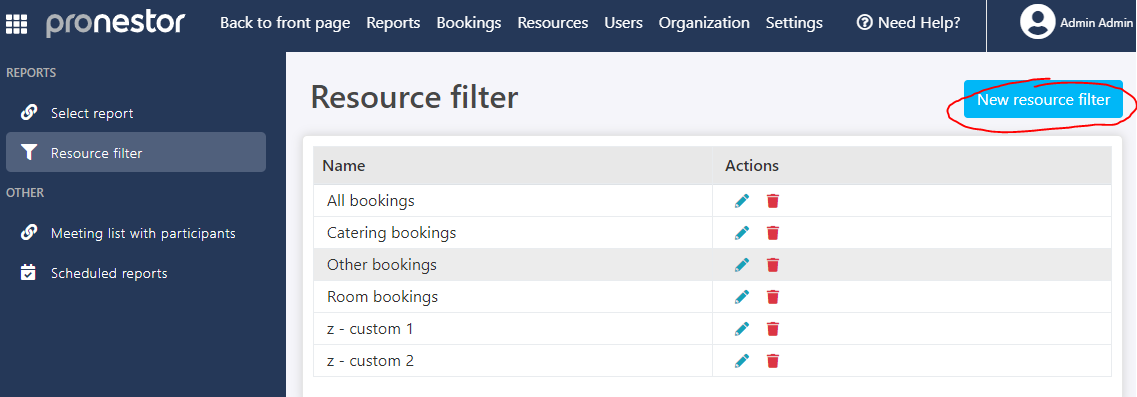1137x397 pixels.
Task: Edit the Other bookings filter
Action: (x=741, y=265)
